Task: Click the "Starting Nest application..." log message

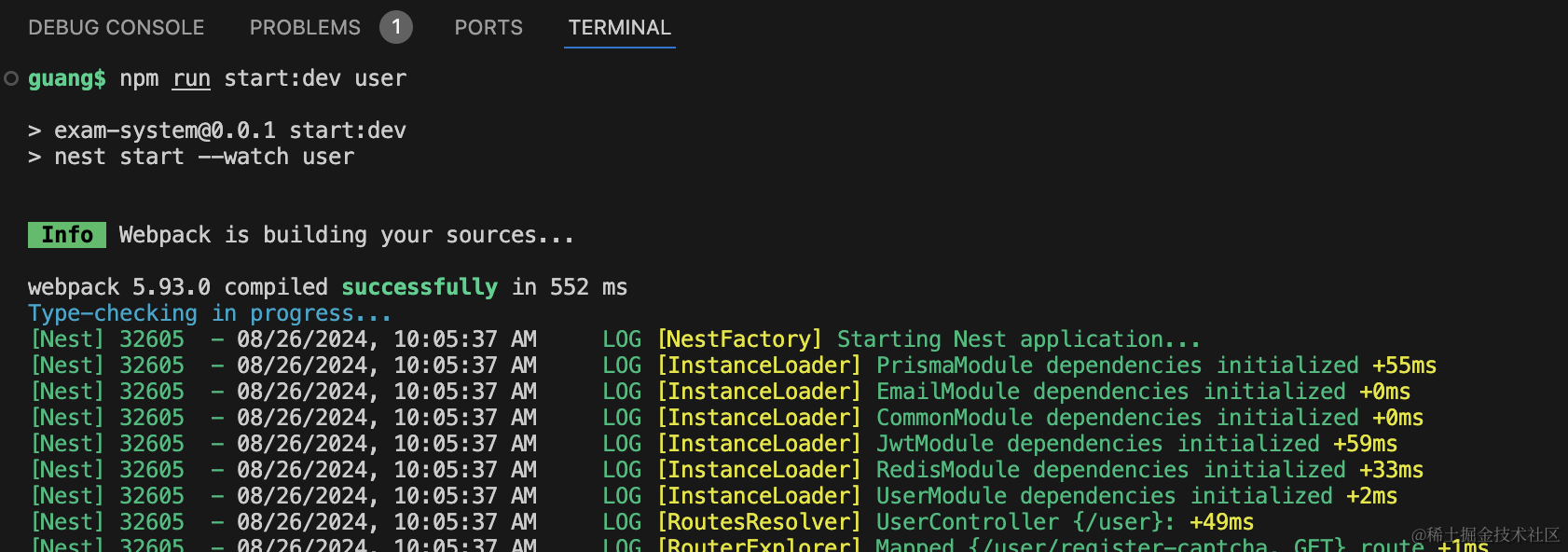Action: pyautogui.click(x=1018, y=339)
